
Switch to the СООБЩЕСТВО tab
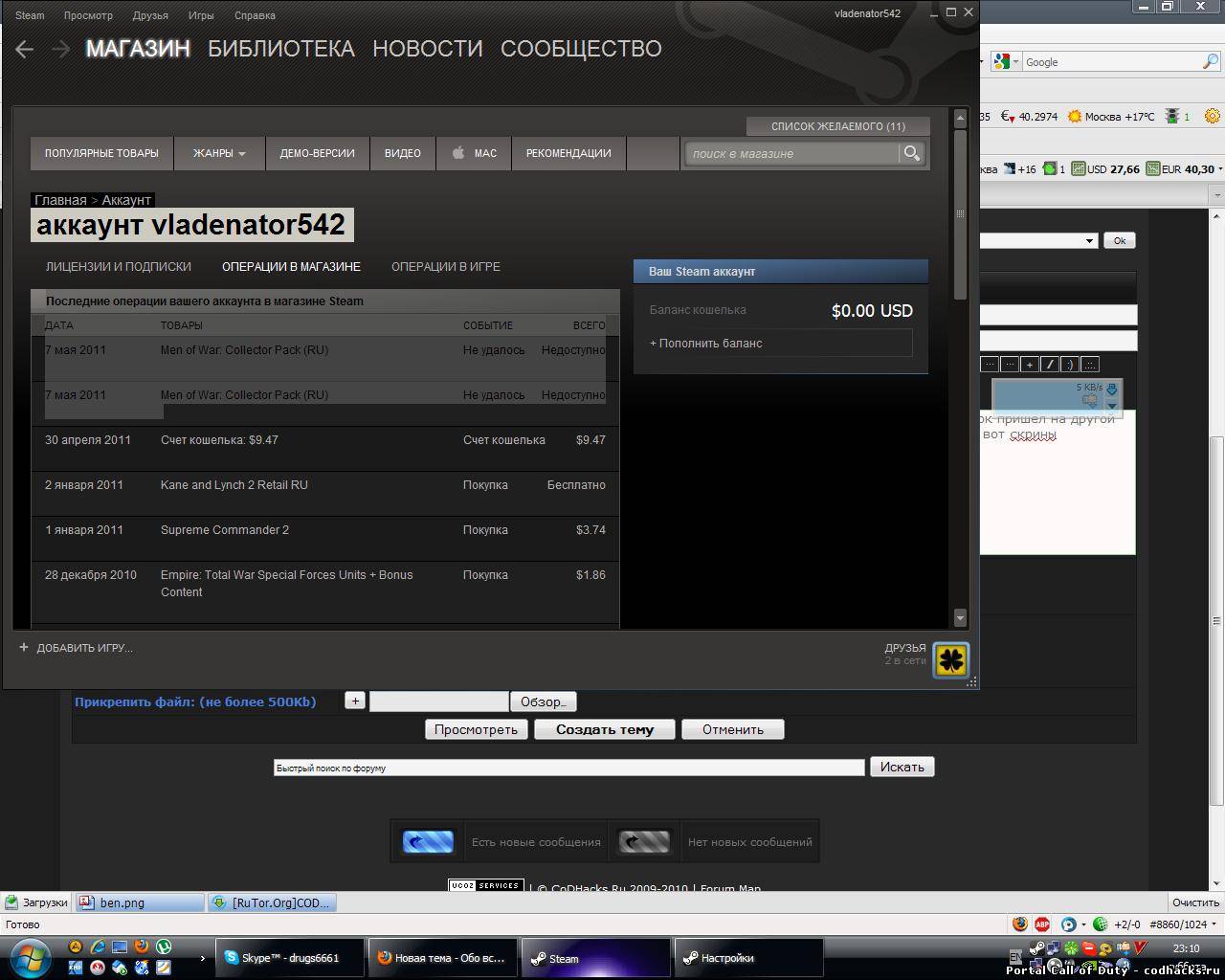tap(581, 49)
